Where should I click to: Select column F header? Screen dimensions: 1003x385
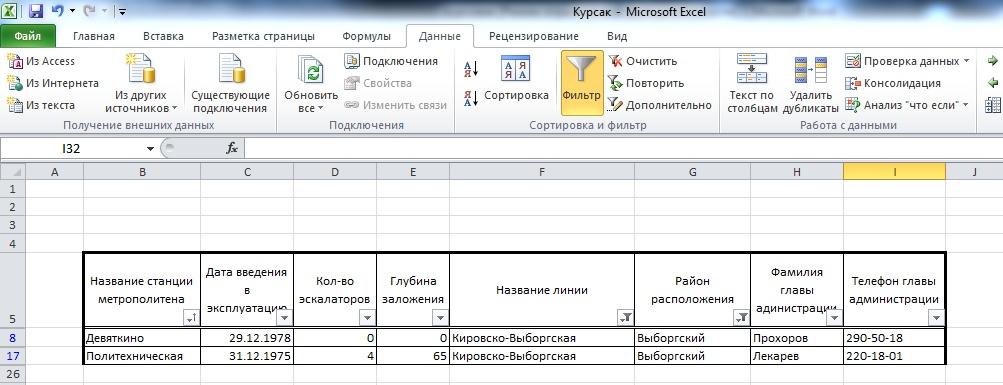pyautogui.click(x=542, y=171)
